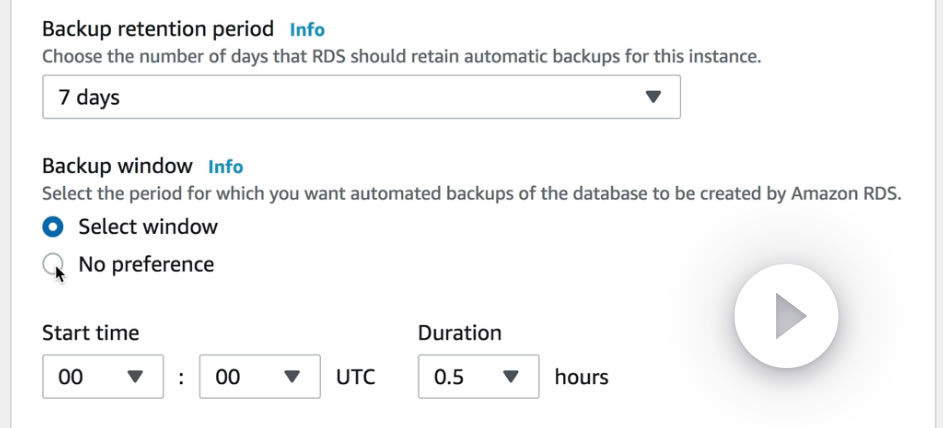Viewport: 943px width, 428px height.
Task: Click the retention days description text
Action: [x=401, y=56]
